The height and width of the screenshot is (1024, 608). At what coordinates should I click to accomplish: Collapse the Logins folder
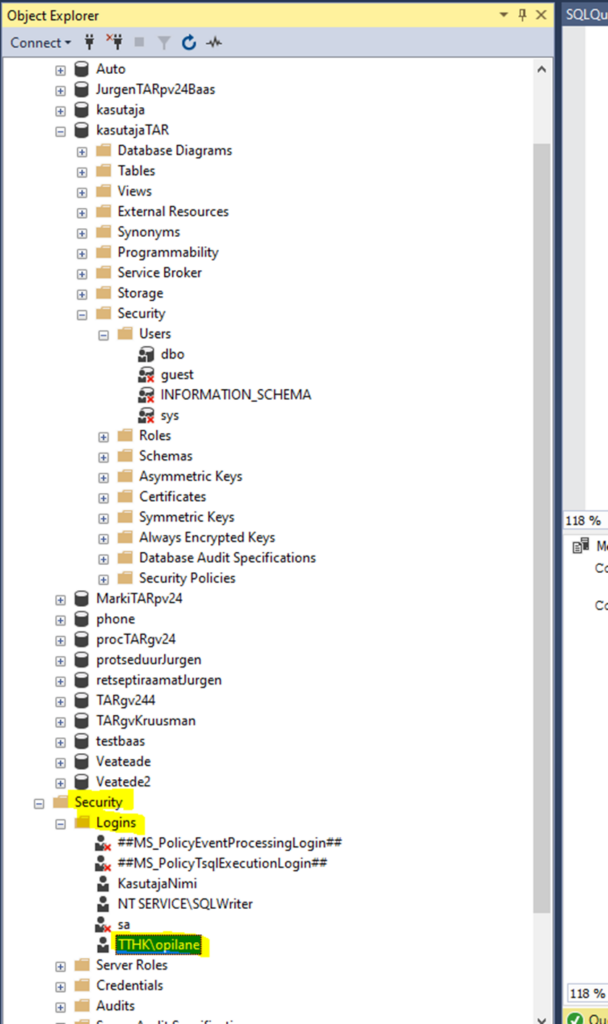click(x=60, y=822)
